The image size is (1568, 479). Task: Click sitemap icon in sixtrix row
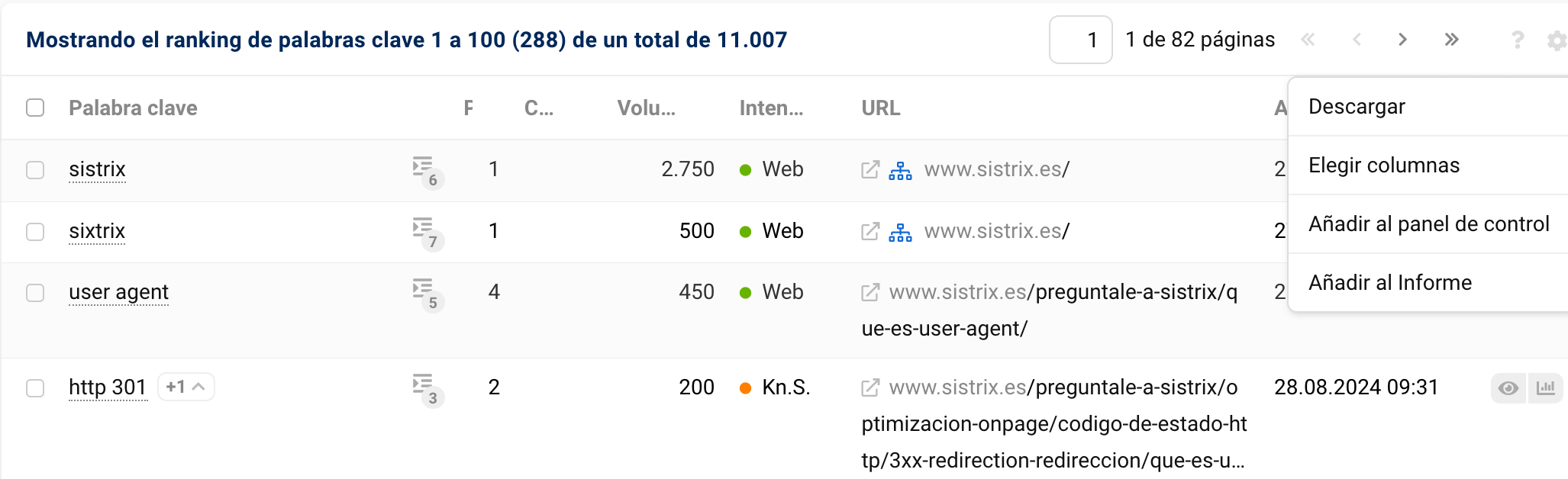click(900, 232)
